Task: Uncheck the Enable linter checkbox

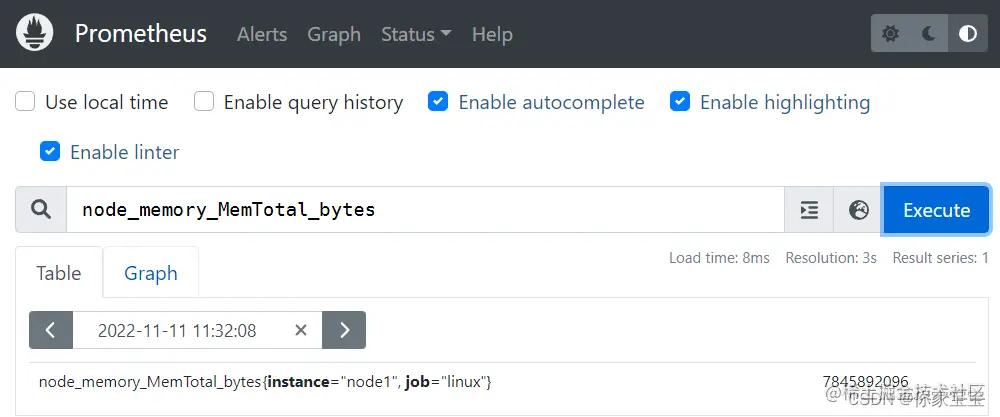Action: [x=50, y=152]
